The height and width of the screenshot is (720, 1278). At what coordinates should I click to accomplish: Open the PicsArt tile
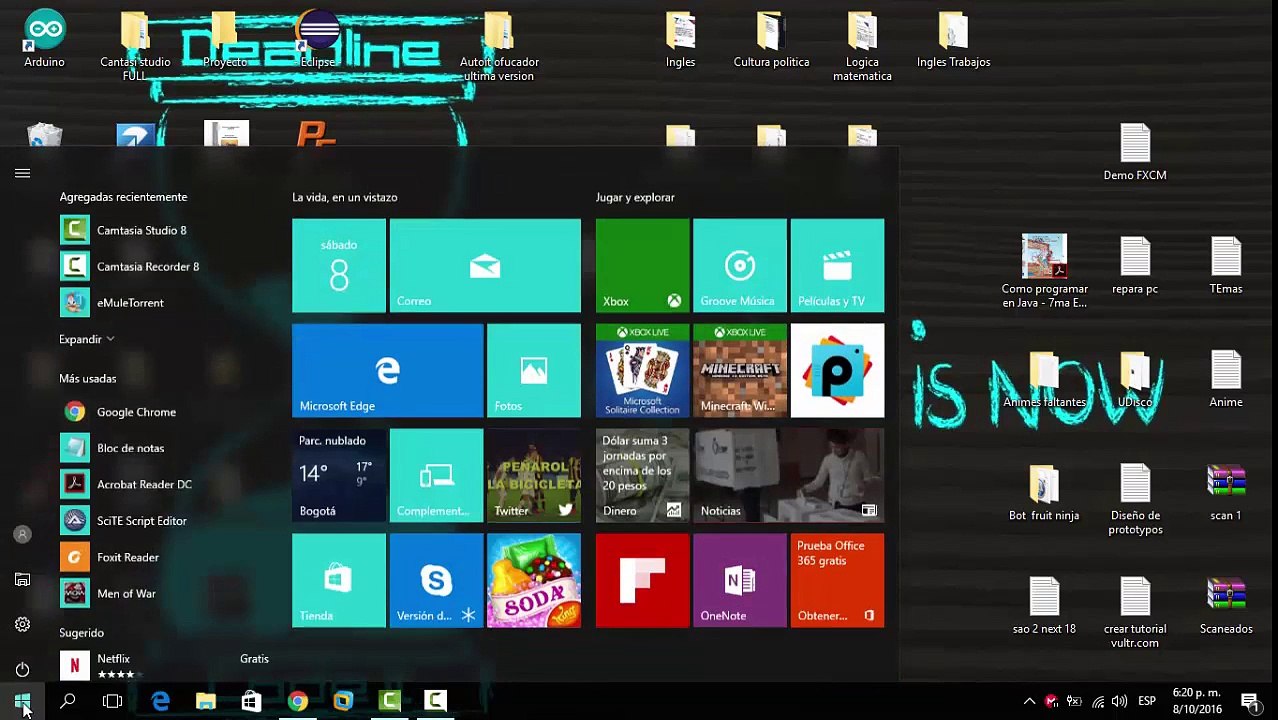pyautogui.click(x=837, y=370)
